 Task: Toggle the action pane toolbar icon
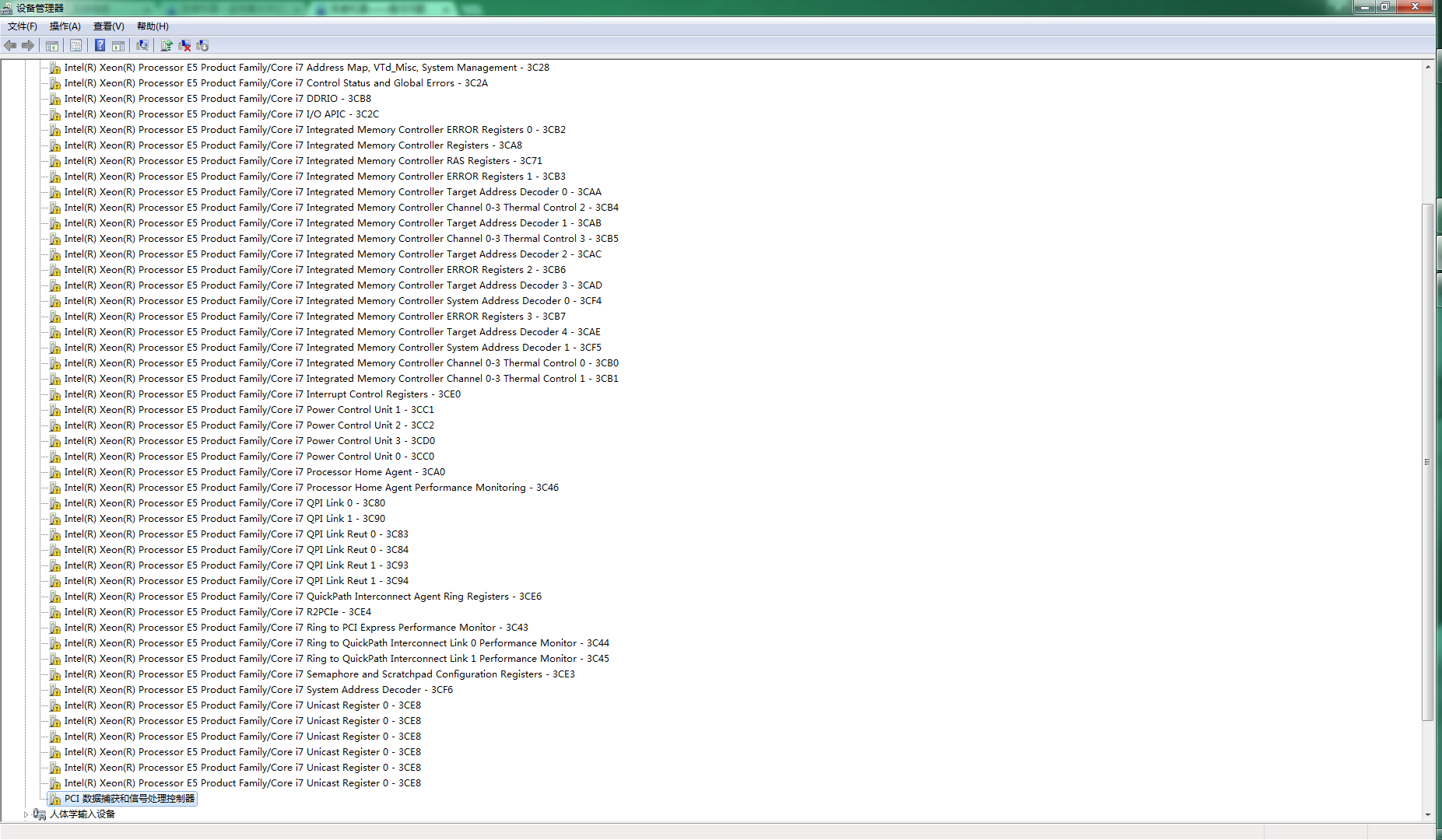[118, 46]
